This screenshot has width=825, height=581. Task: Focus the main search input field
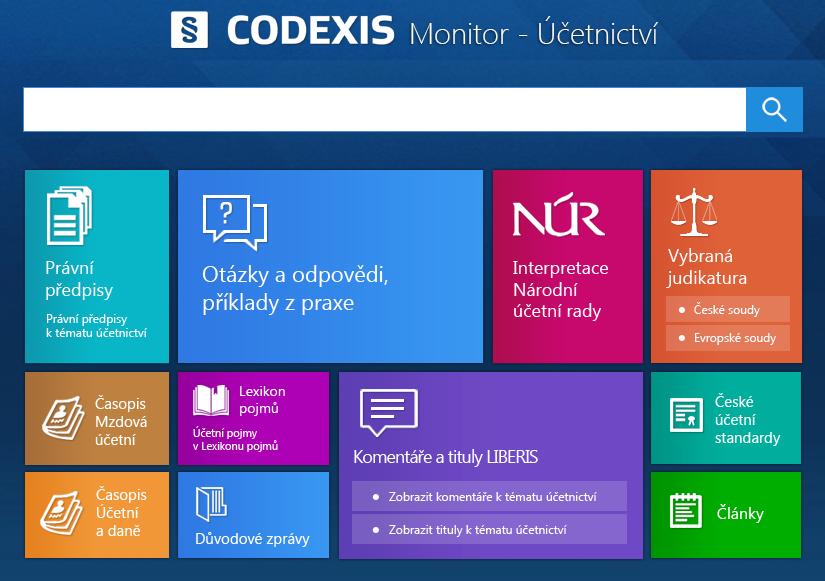(x=385, y=109)
